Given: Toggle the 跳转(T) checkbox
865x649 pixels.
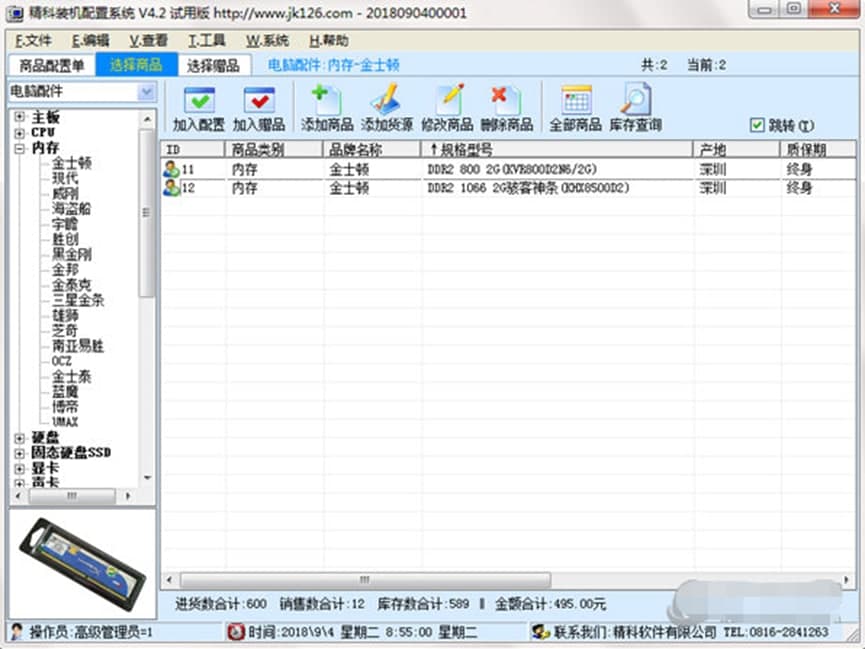Looking at the screenshot, I should tap(757, 125).
